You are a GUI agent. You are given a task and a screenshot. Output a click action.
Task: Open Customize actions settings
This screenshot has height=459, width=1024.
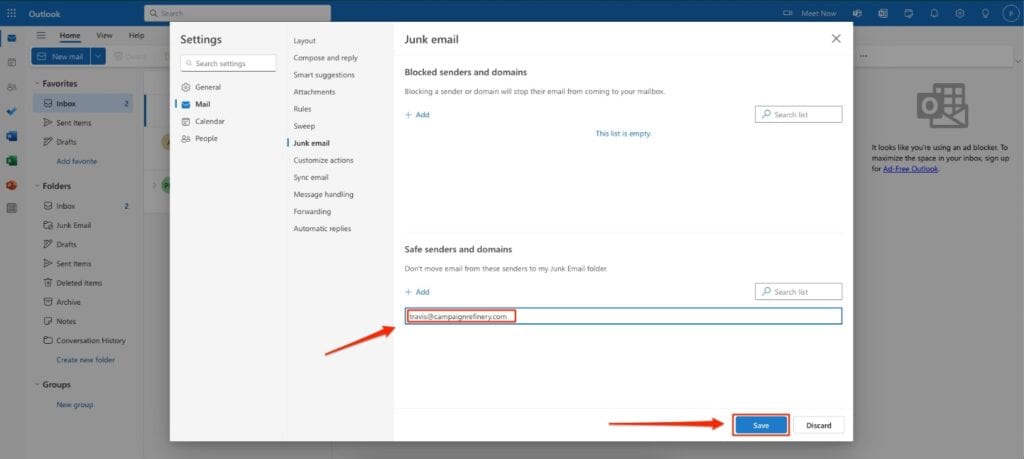click(323, 160)
